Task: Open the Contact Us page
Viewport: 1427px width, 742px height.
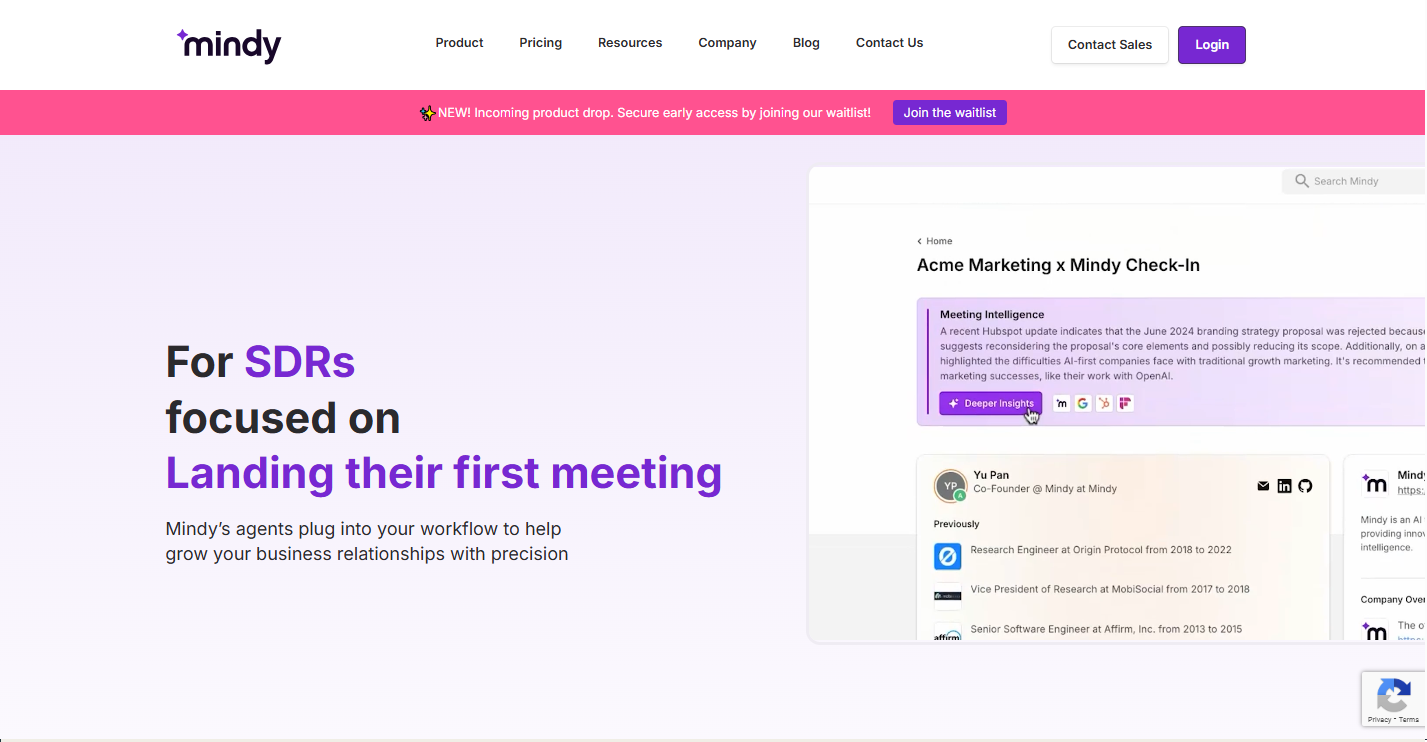Action: tap(889, 43)
